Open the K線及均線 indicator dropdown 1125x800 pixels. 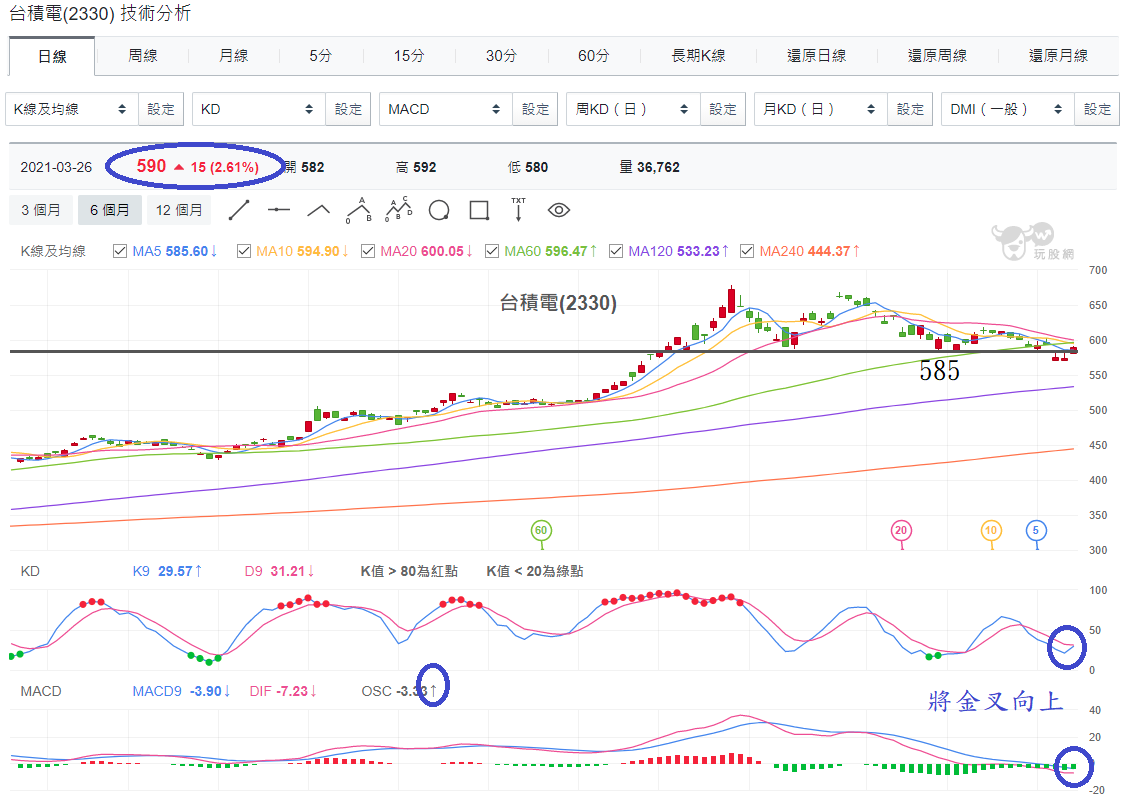click(72, 109)
